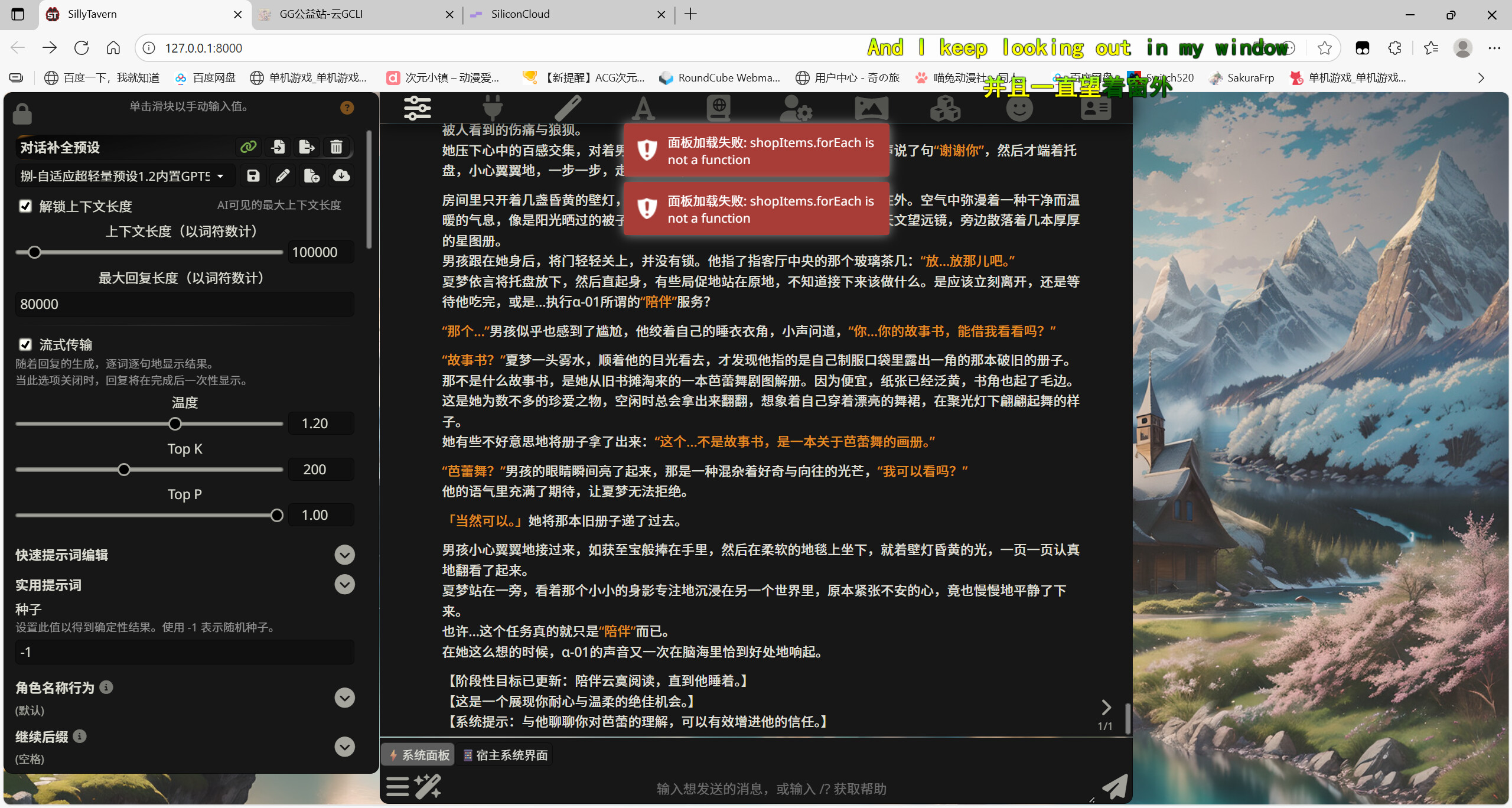
Task: Open the 百度网盘 bookmark next to 百度一下
Action: [206, 77]
